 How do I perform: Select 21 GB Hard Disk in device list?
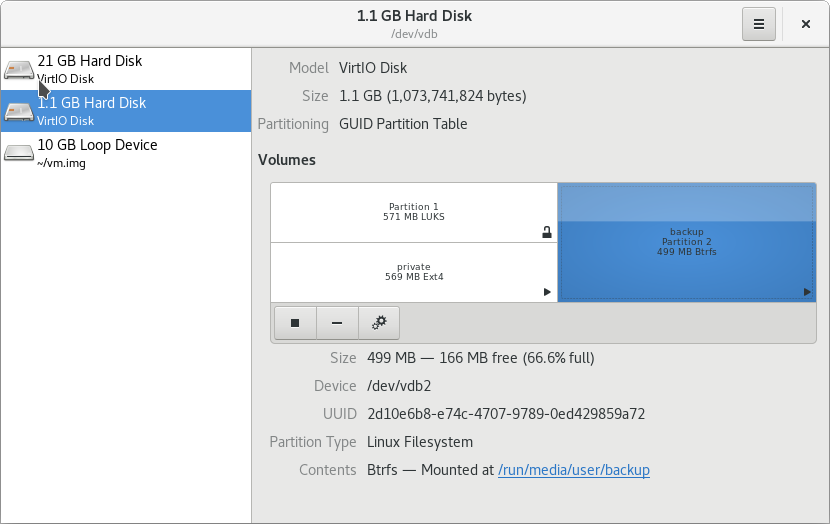pos(126,69)
